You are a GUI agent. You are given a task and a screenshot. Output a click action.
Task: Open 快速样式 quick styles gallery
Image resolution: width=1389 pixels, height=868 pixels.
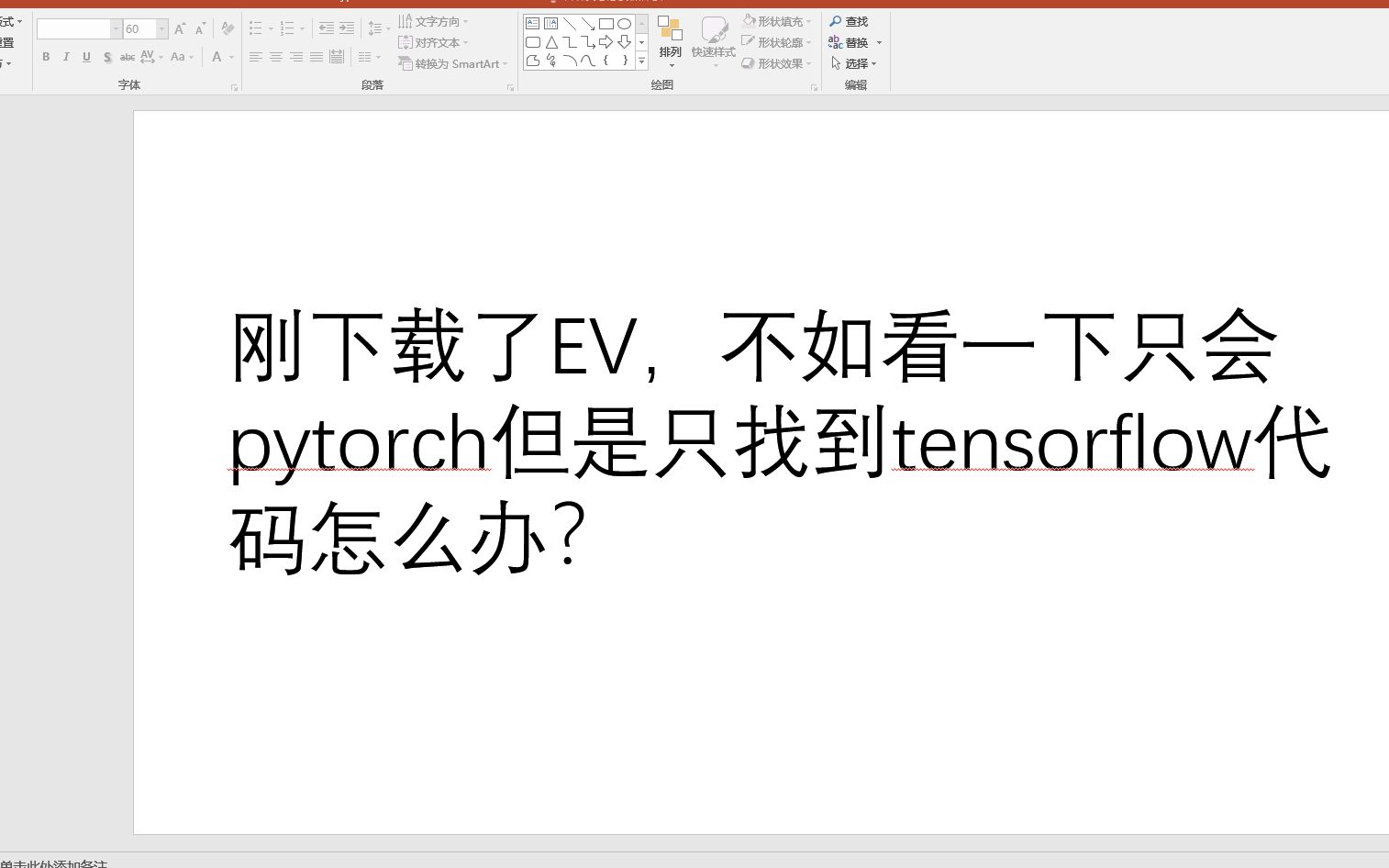click(x=713, y=42)
